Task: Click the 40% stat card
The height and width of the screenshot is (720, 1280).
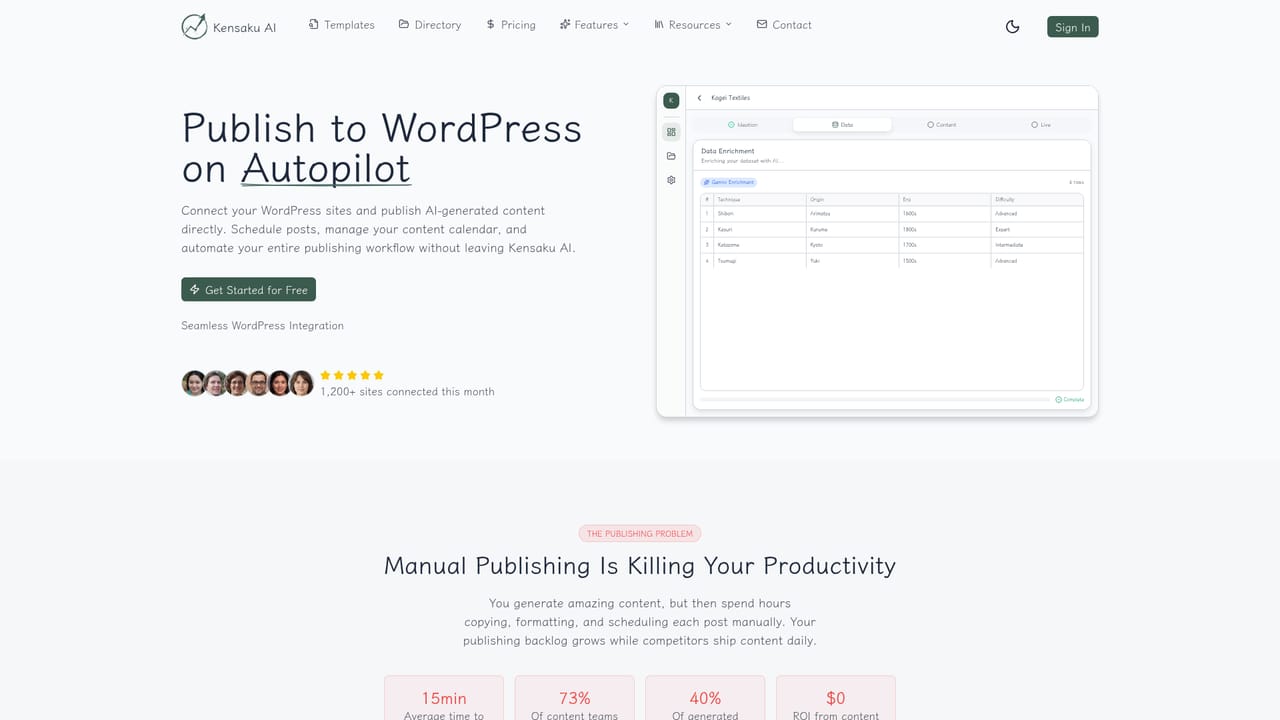Action: [x=705, y=698]
